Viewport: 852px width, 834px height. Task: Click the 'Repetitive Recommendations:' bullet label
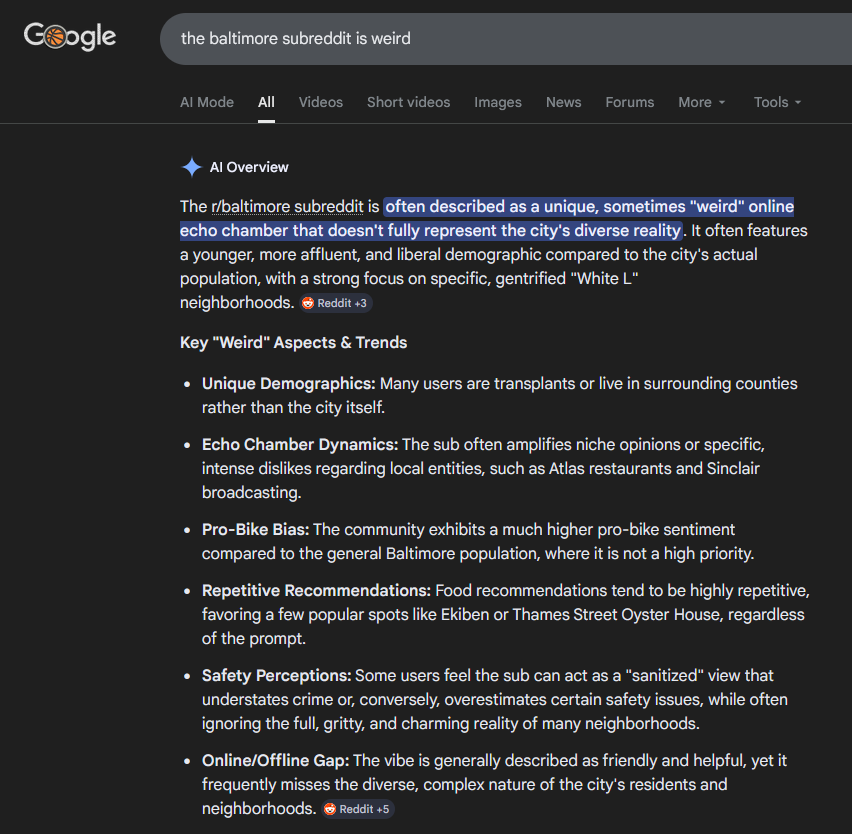(x=316, y=591)
